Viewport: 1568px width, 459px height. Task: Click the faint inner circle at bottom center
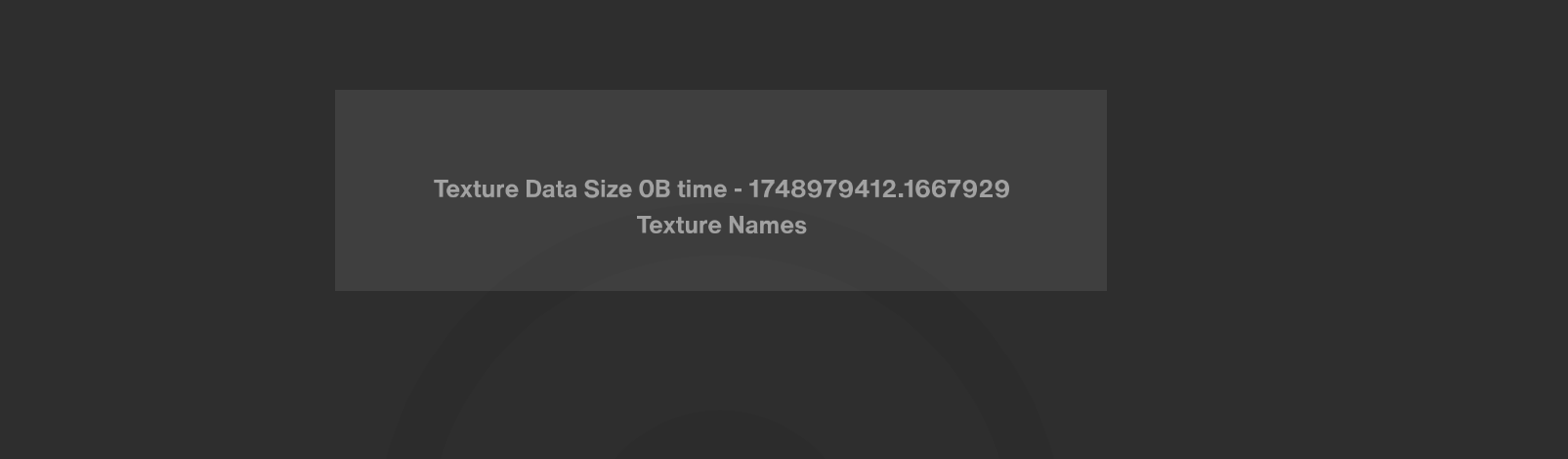click(x=721, y=438)
